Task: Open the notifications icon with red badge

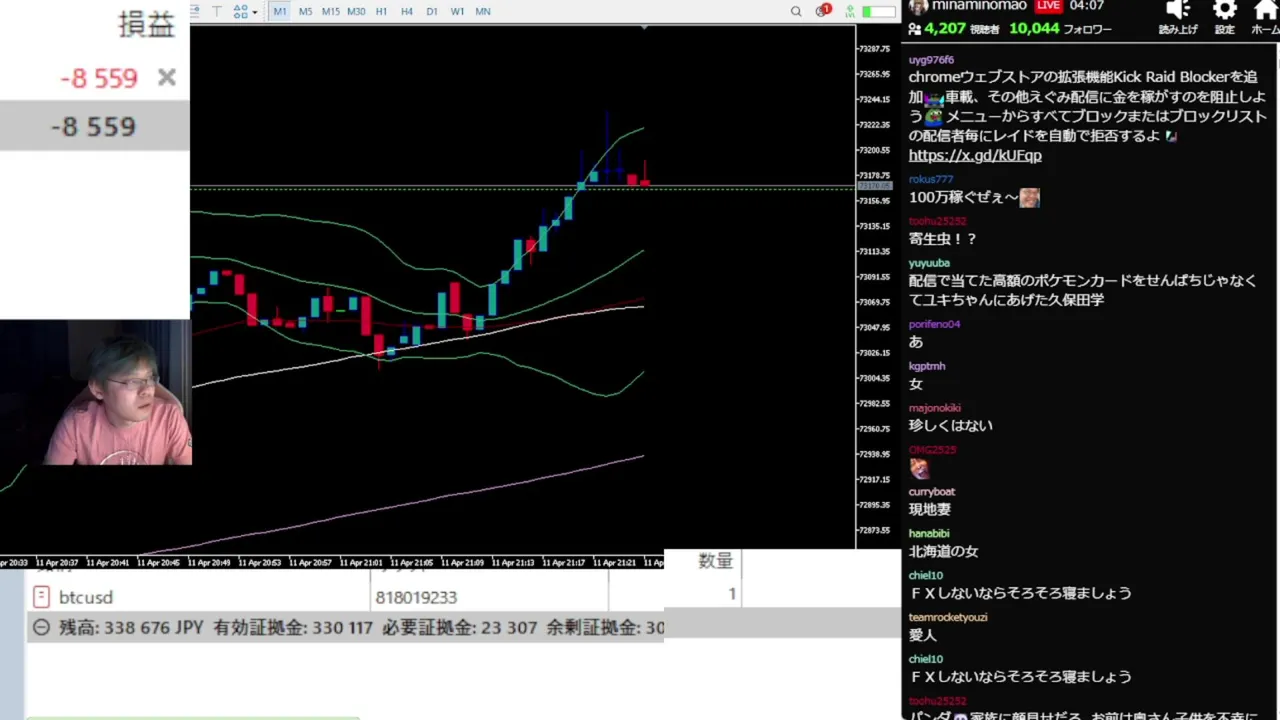Action: click(x=823, y=11)
